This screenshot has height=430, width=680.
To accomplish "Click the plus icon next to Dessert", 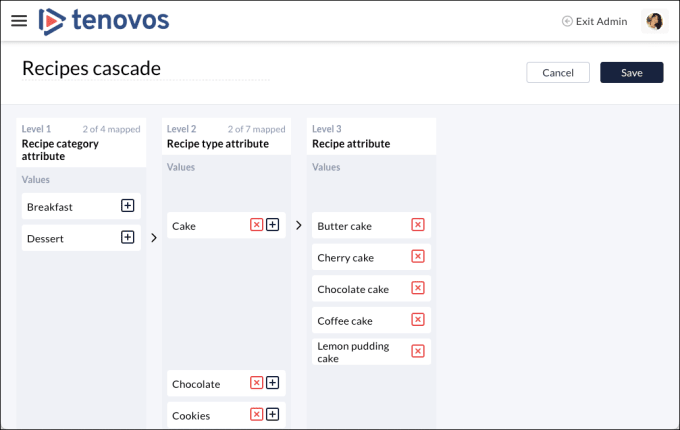I will (x=127, y=238).
